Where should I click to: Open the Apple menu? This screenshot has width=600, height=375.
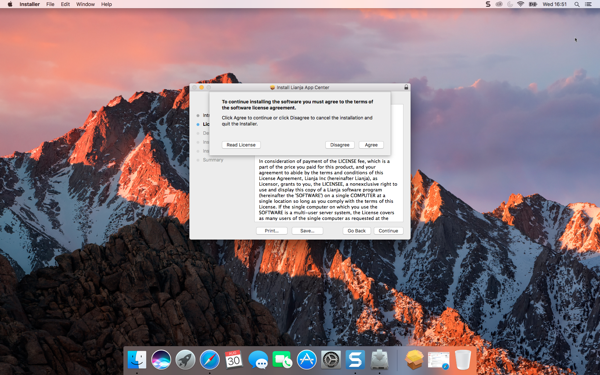tap(10, 4)
